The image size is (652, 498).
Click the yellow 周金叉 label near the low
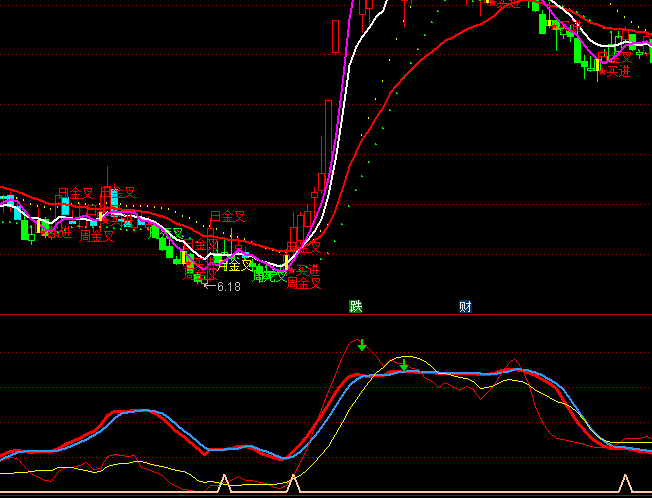pyautogui.click(x=236, y=265)
